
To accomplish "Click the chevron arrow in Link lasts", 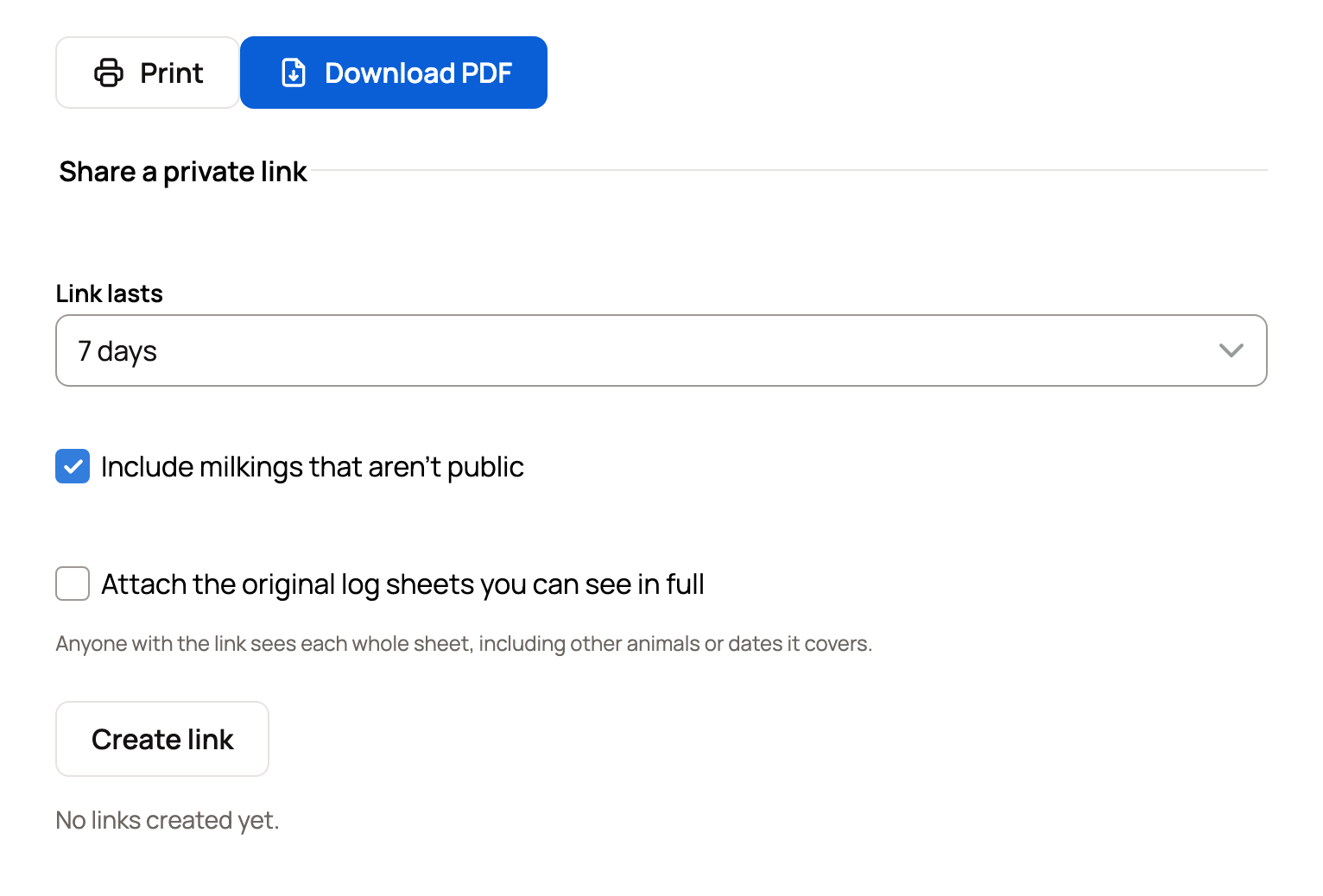I will click(1231, 350).
